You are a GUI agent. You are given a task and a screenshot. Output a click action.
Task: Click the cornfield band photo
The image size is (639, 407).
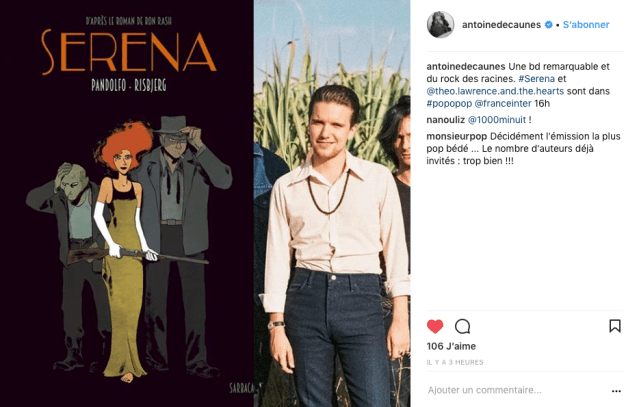[x=332, y=203]
